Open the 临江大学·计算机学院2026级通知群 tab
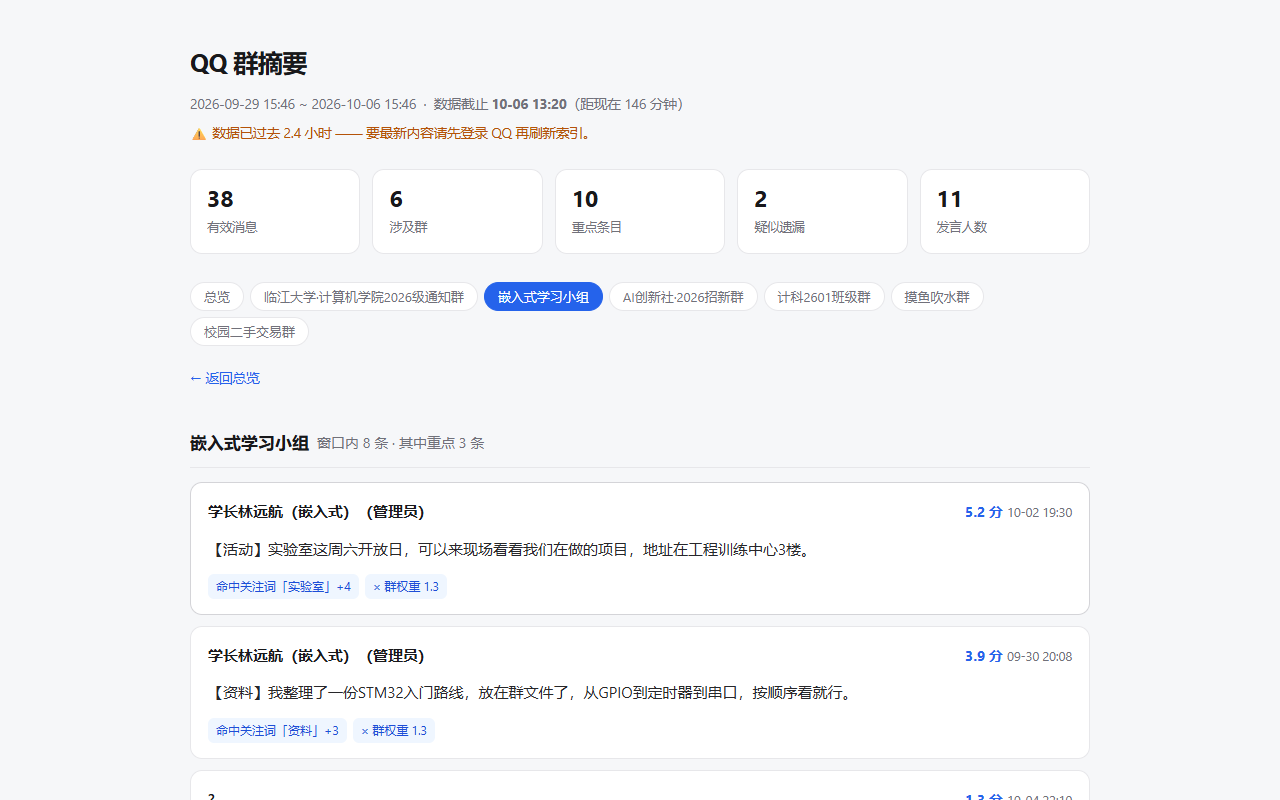 click(x=364, y=297)
